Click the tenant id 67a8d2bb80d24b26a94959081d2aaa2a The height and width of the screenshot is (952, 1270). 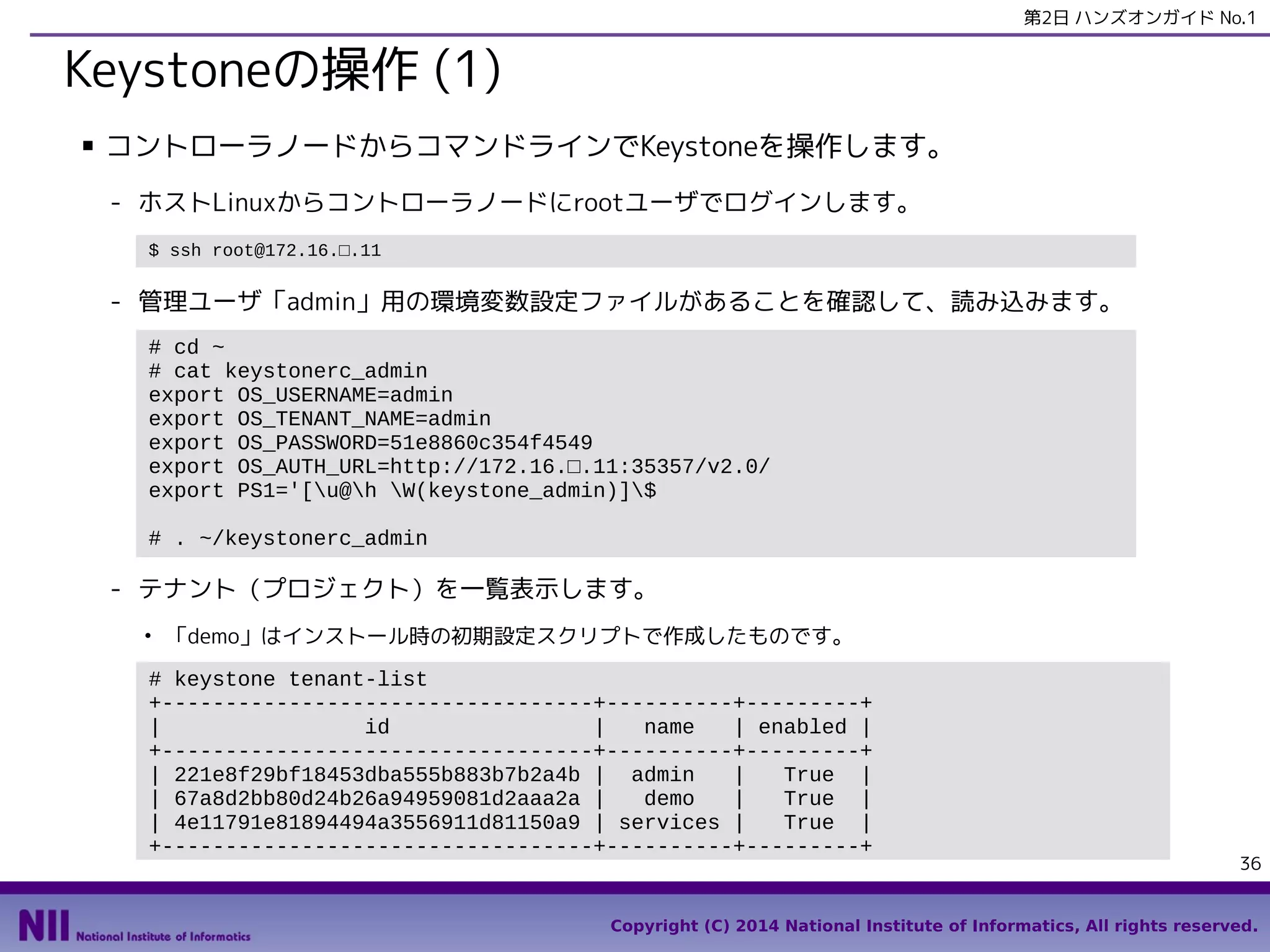(377, 799)
